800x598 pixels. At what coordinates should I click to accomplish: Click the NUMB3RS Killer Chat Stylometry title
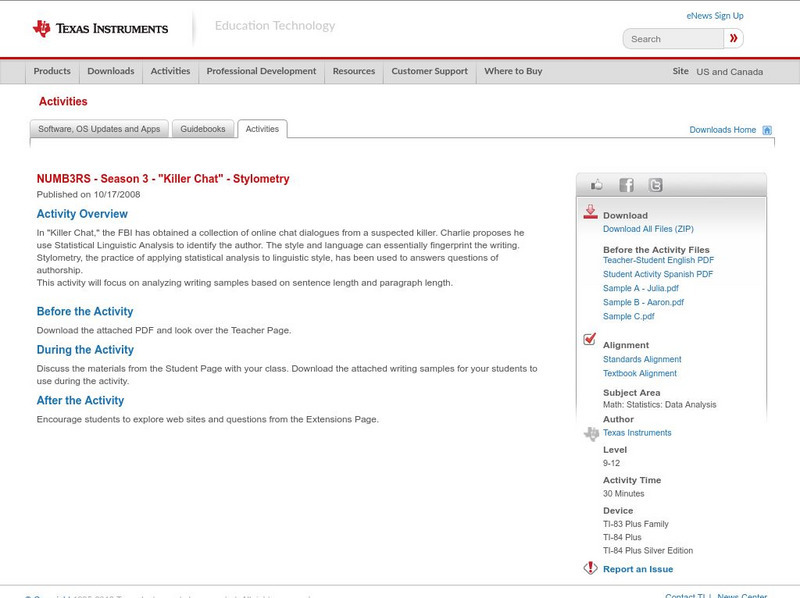[163, 179]
